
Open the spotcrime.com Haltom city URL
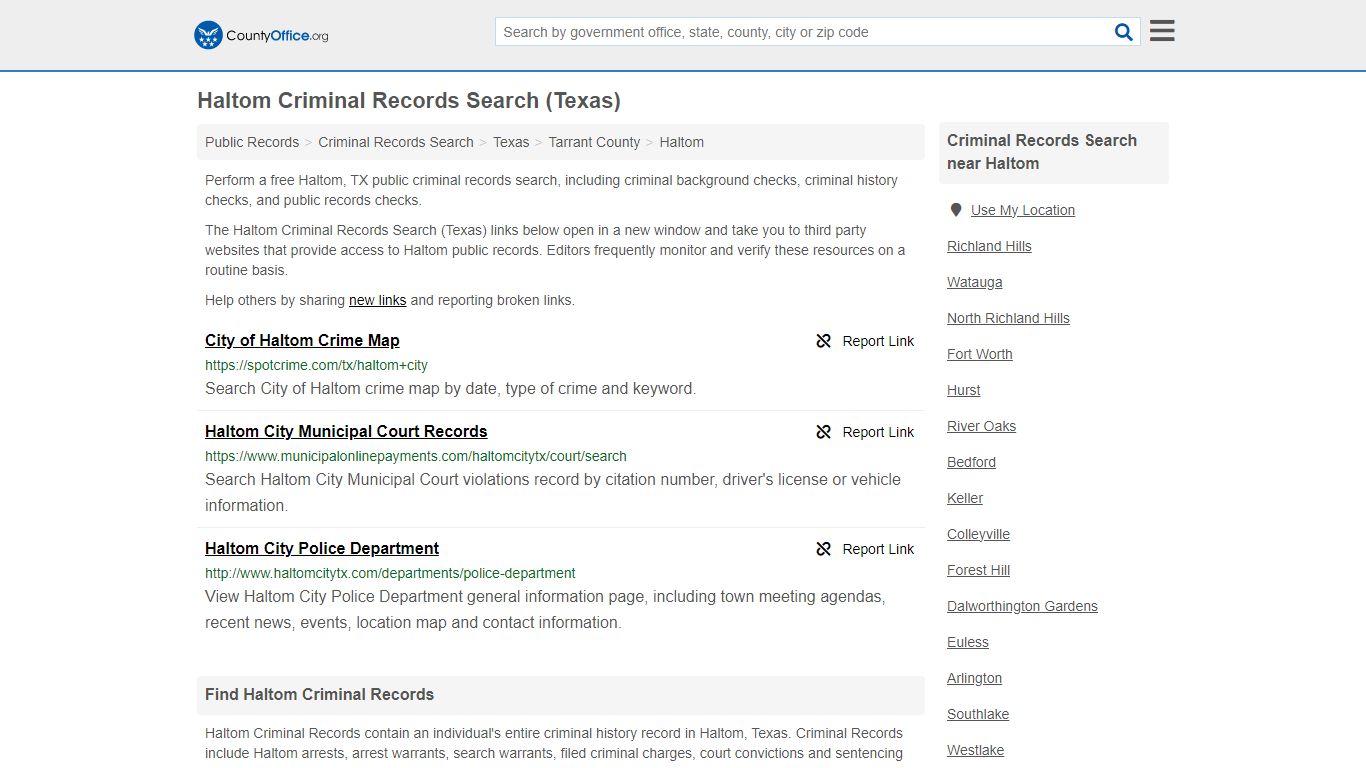316,365
